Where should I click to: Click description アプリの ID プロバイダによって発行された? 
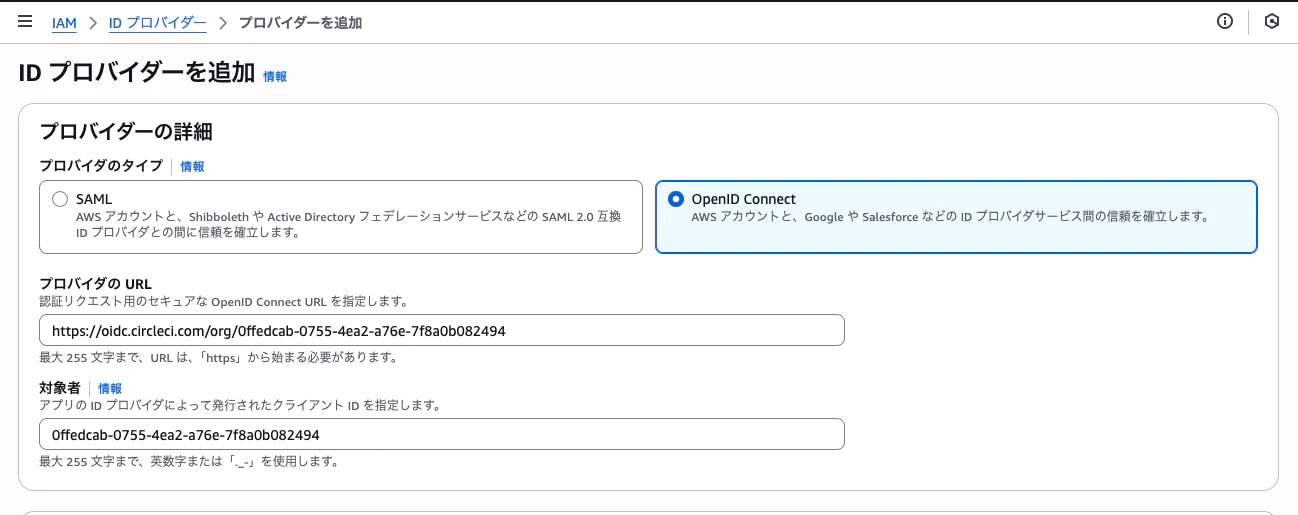[240, 406]
